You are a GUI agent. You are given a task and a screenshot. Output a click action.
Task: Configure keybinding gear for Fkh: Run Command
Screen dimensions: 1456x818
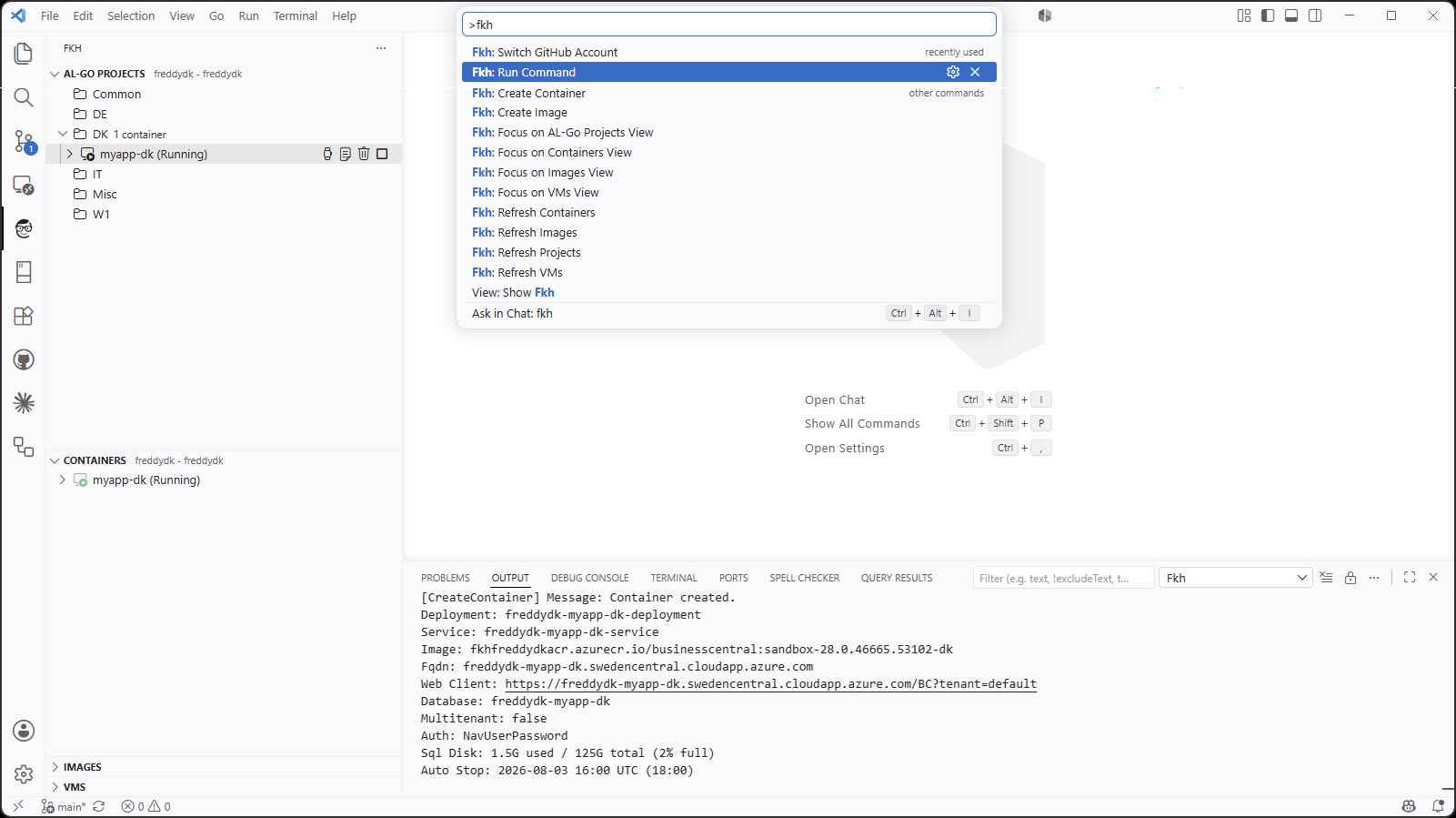point(953,72)
